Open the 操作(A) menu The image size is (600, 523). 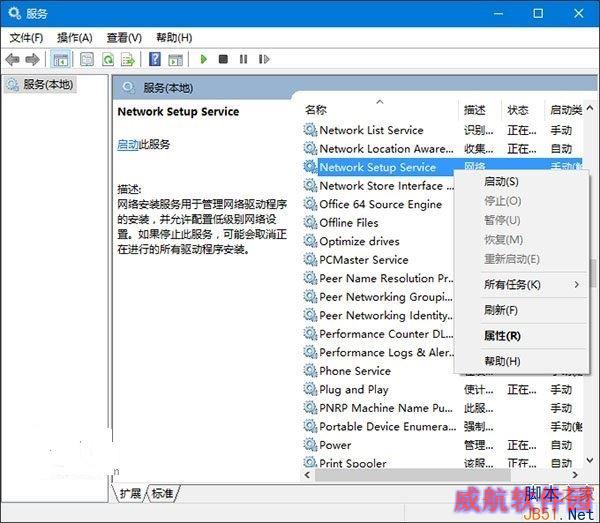click(x=75, y=37)
